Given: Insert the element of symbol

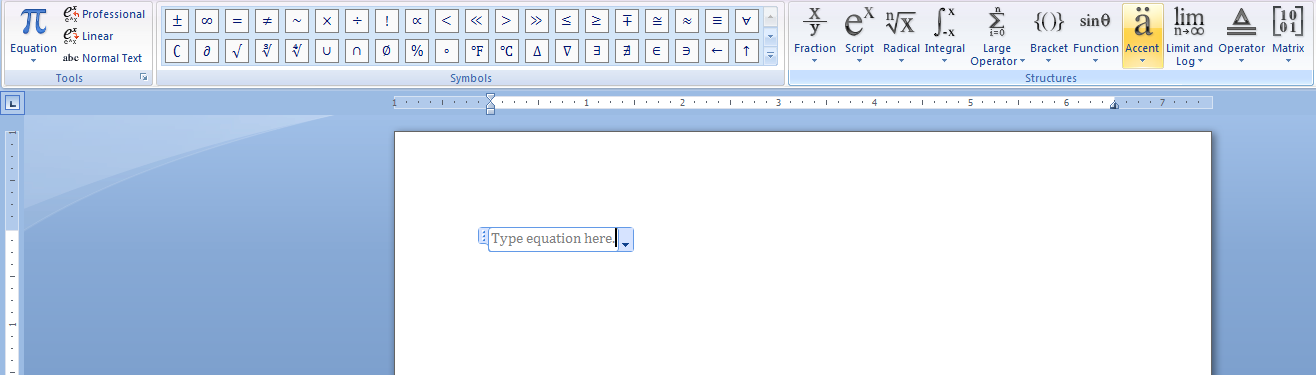Looking at the screenshot, I should (657, 51).
